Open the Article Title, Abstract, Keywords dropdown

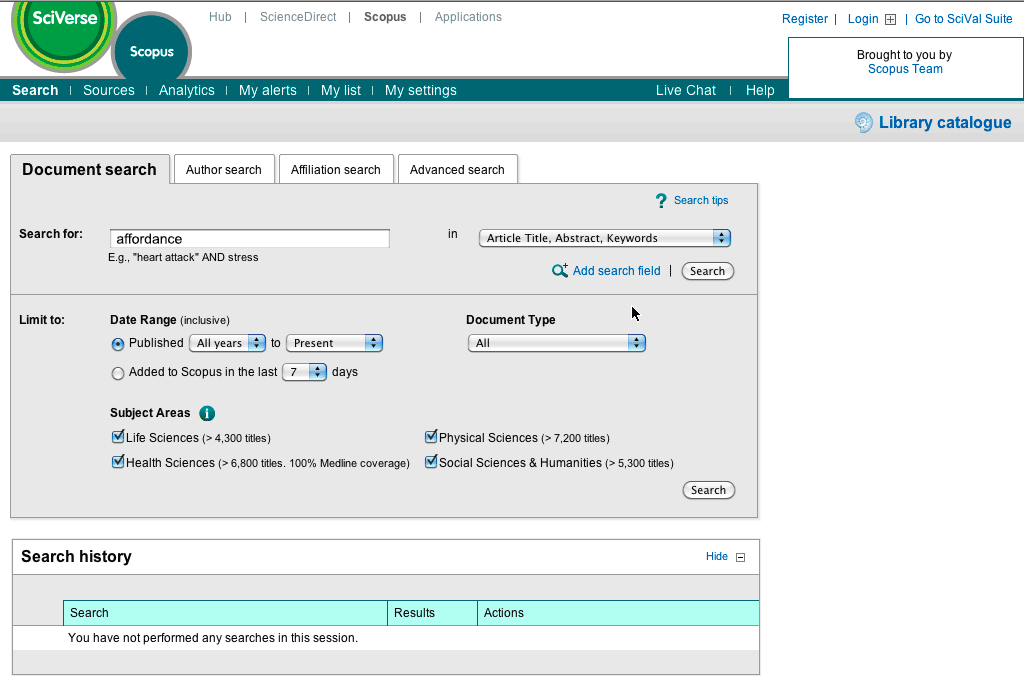point(604,238)
